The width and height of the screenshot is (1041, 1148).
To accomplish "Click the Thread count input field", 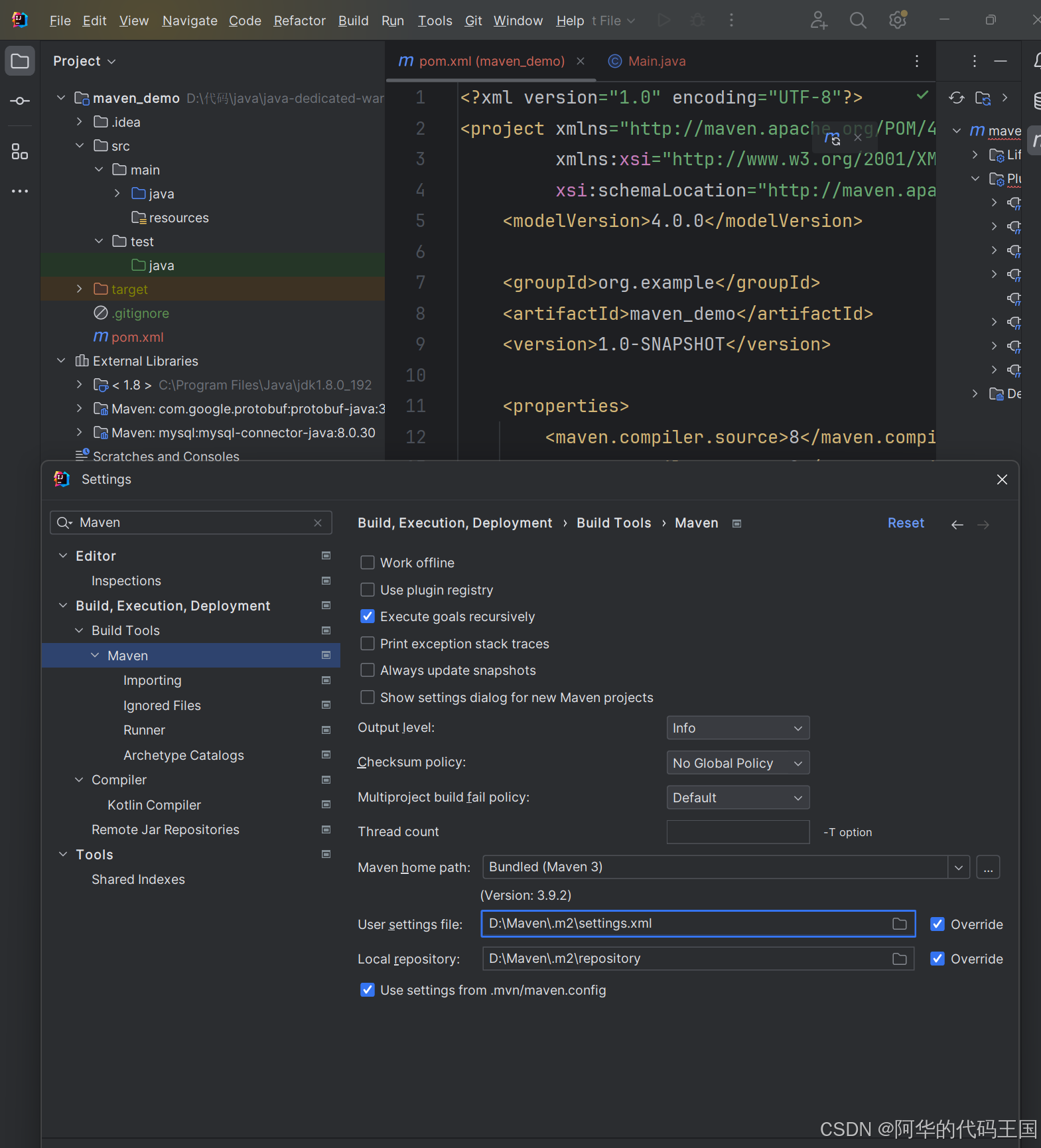I will [x=738, y=832].
